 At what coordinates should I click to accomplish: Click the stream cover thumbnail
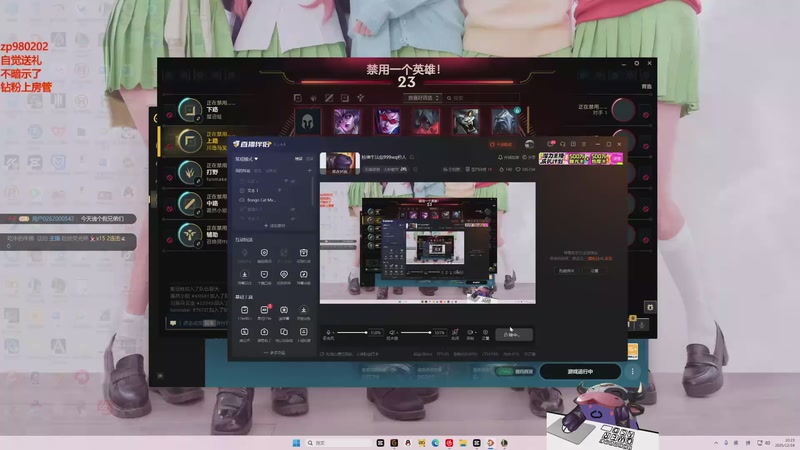pyautogui.click(x=340, y=163)
